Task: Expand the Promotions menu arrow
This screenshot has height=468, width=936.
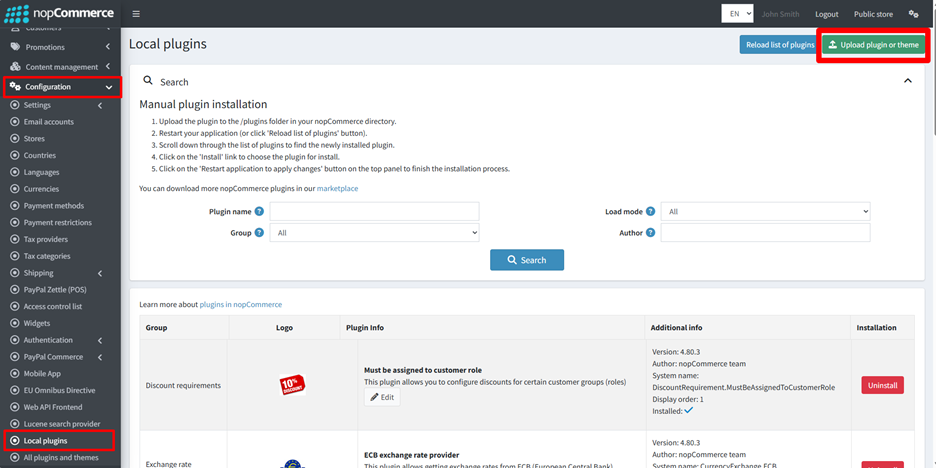Action: click(107, 47)
